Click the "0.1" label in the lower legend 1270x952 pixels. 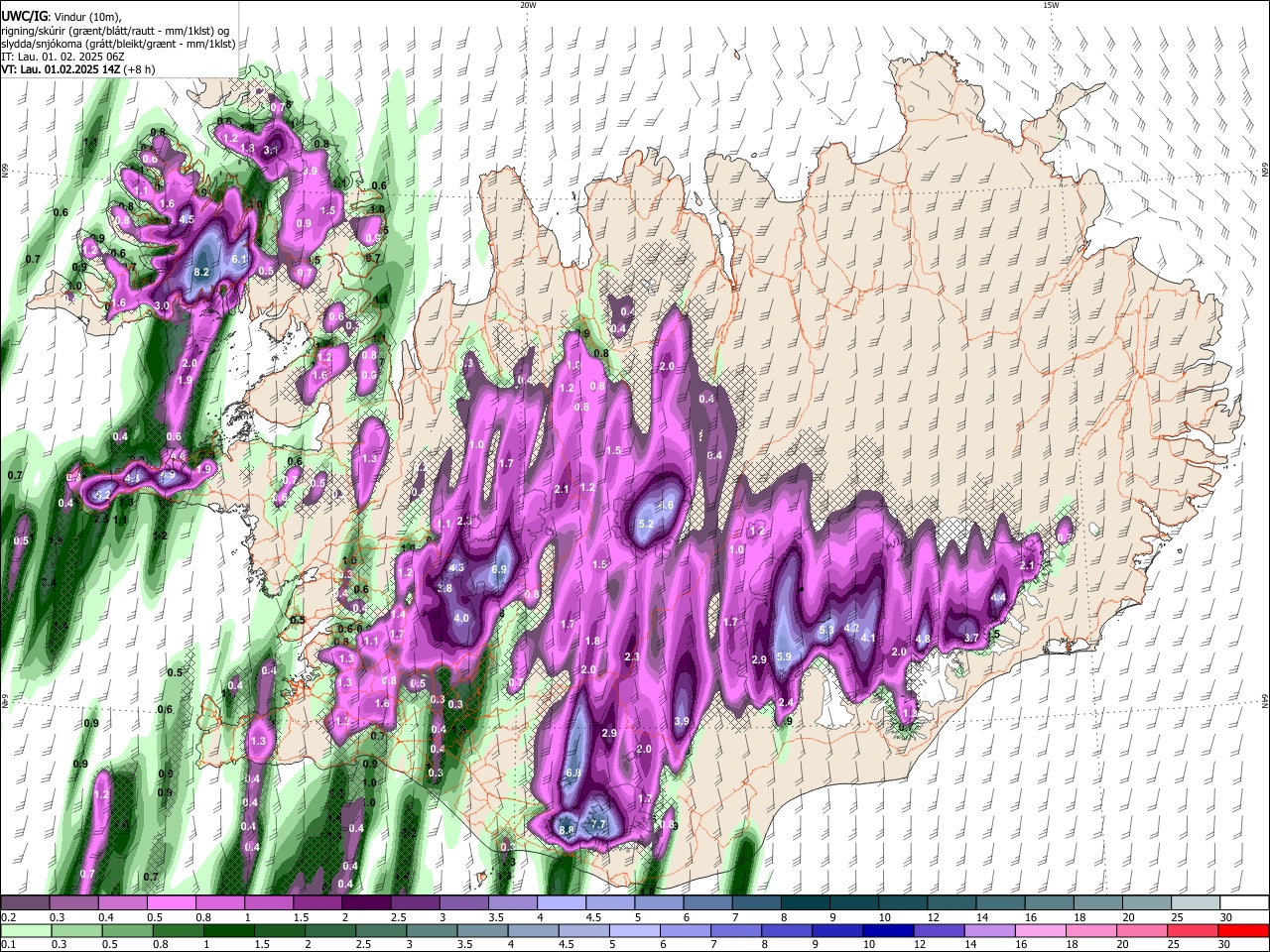(8, 944)
